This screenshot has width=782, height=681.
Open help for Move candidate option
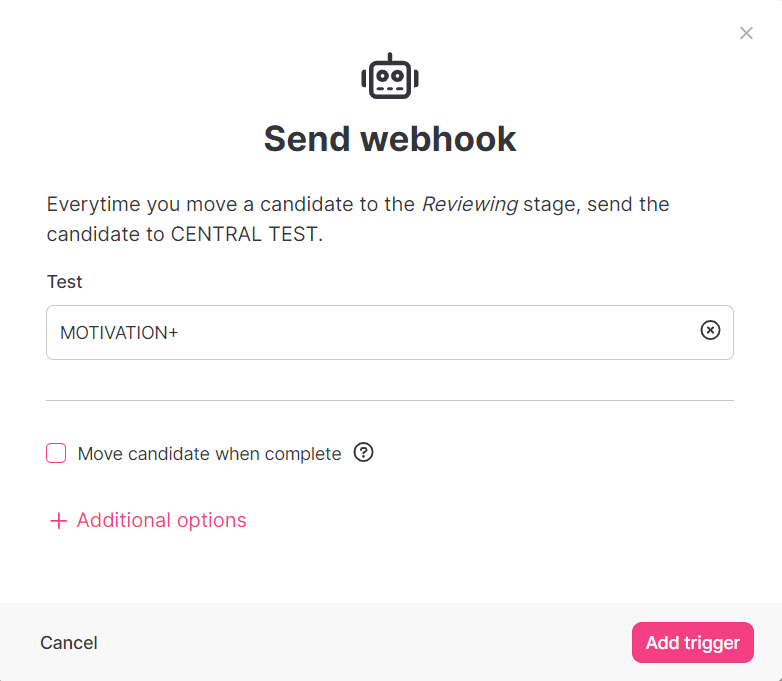364,453
